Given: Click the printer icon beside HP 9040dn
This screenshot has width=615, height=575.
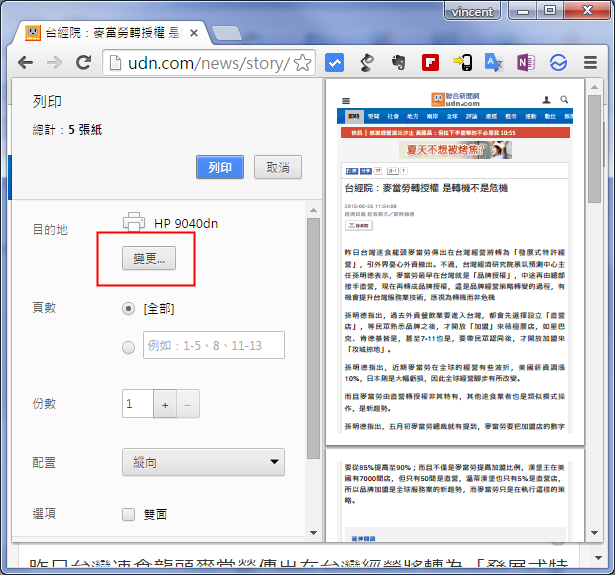Looking at the screenshot, I should [x=134, y=222].
